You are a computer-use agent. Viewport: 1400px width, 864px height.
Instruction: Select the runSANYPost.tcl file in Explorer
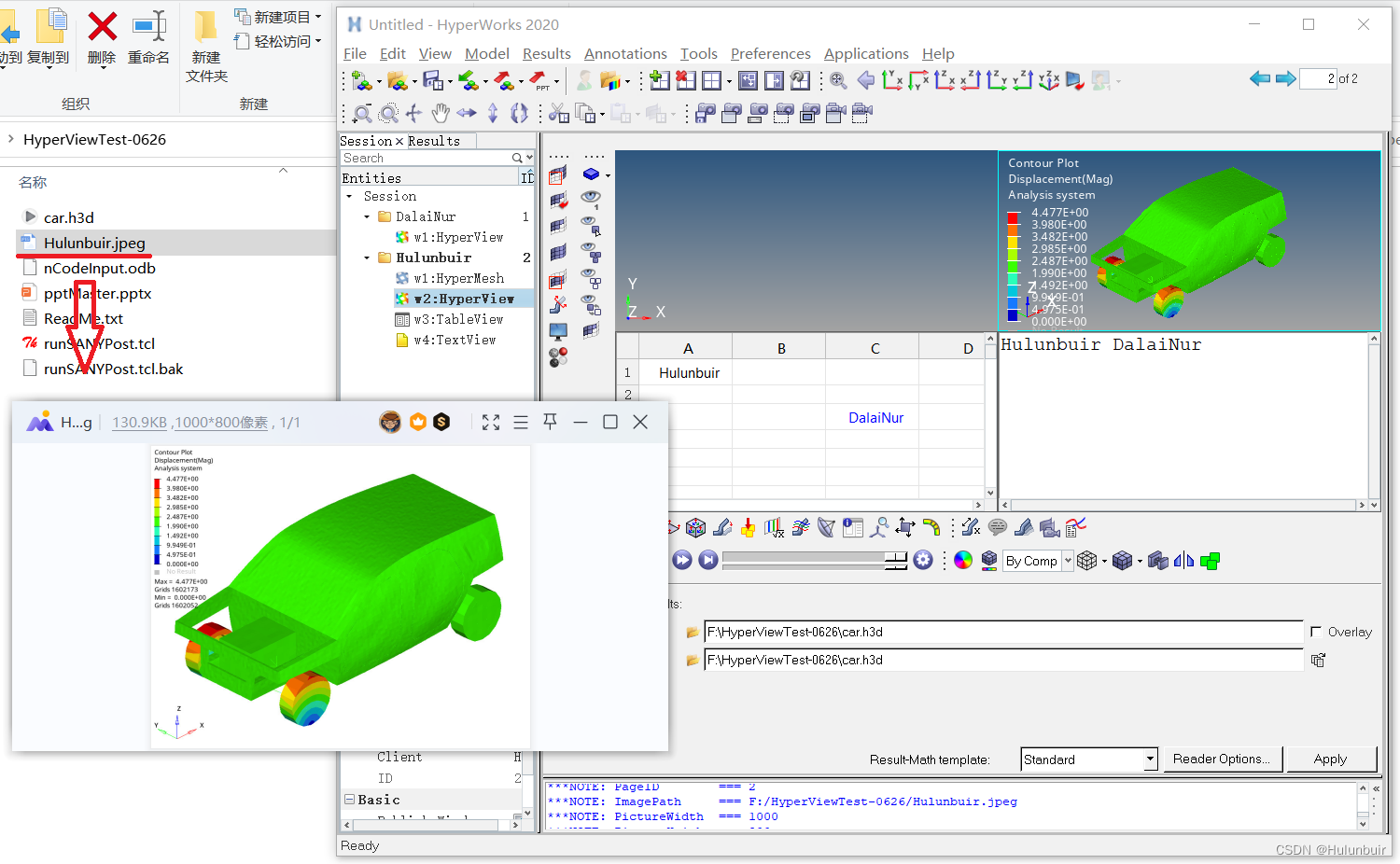tap(99, 343)
